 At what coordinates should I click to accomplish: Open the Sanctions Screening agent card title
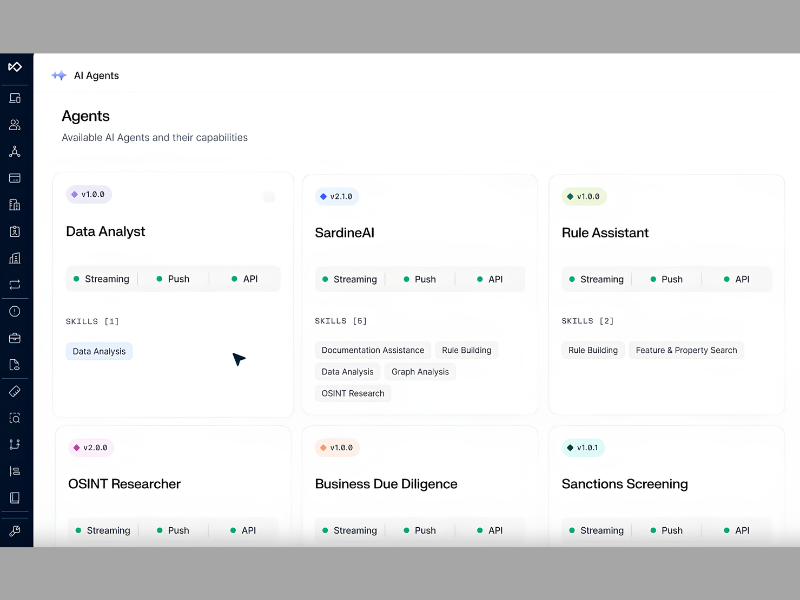point(625,484)
